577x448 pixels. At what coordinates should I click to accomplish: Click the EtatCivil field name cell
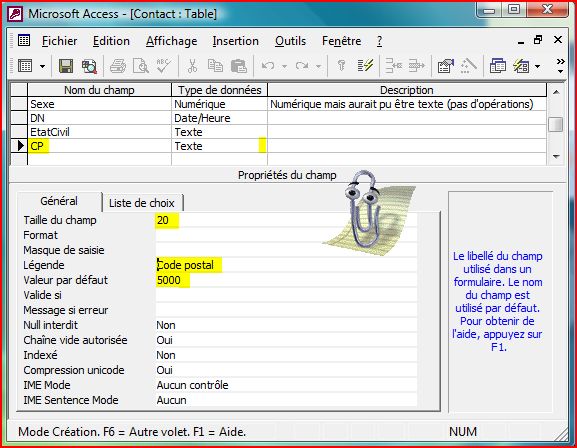pos(99,132)
